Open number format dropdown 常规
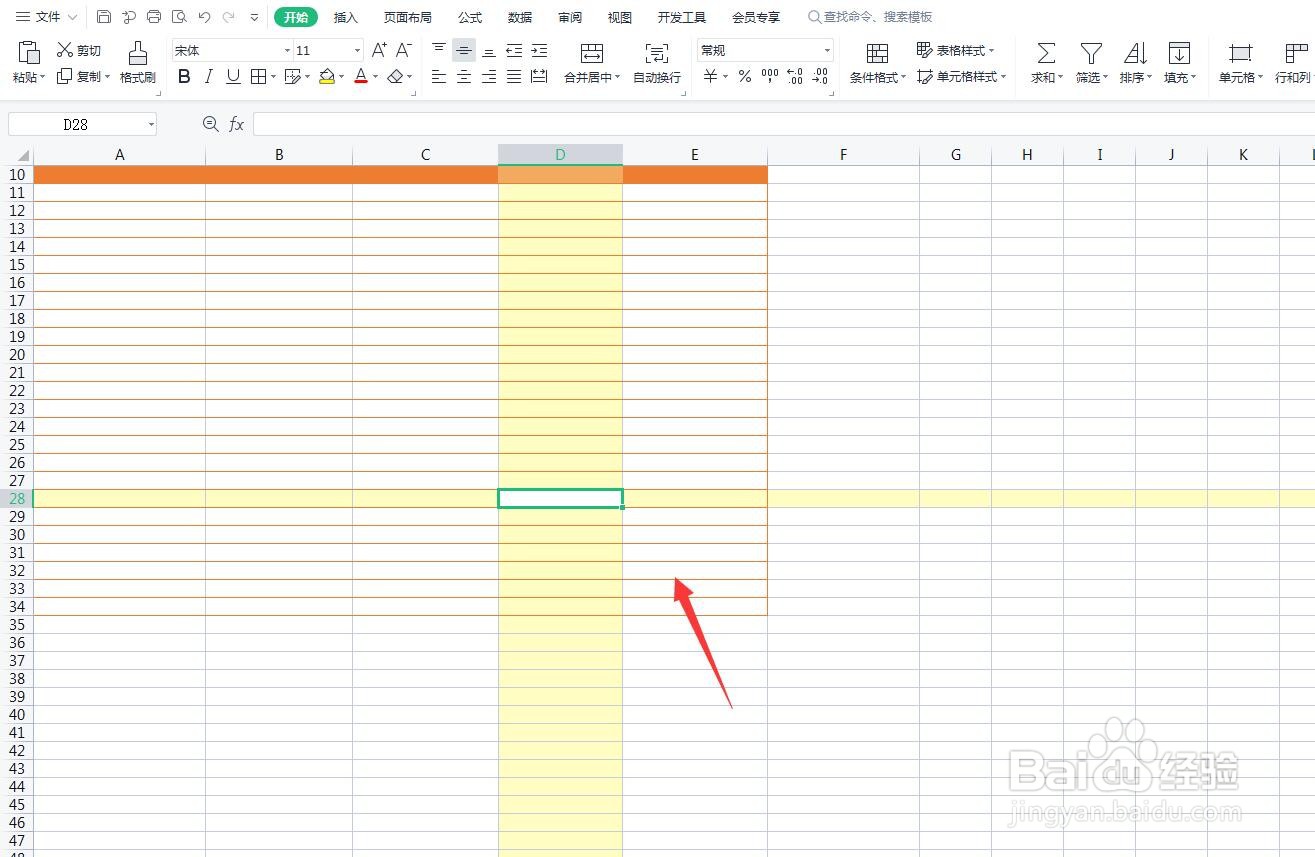 [827, 50]
